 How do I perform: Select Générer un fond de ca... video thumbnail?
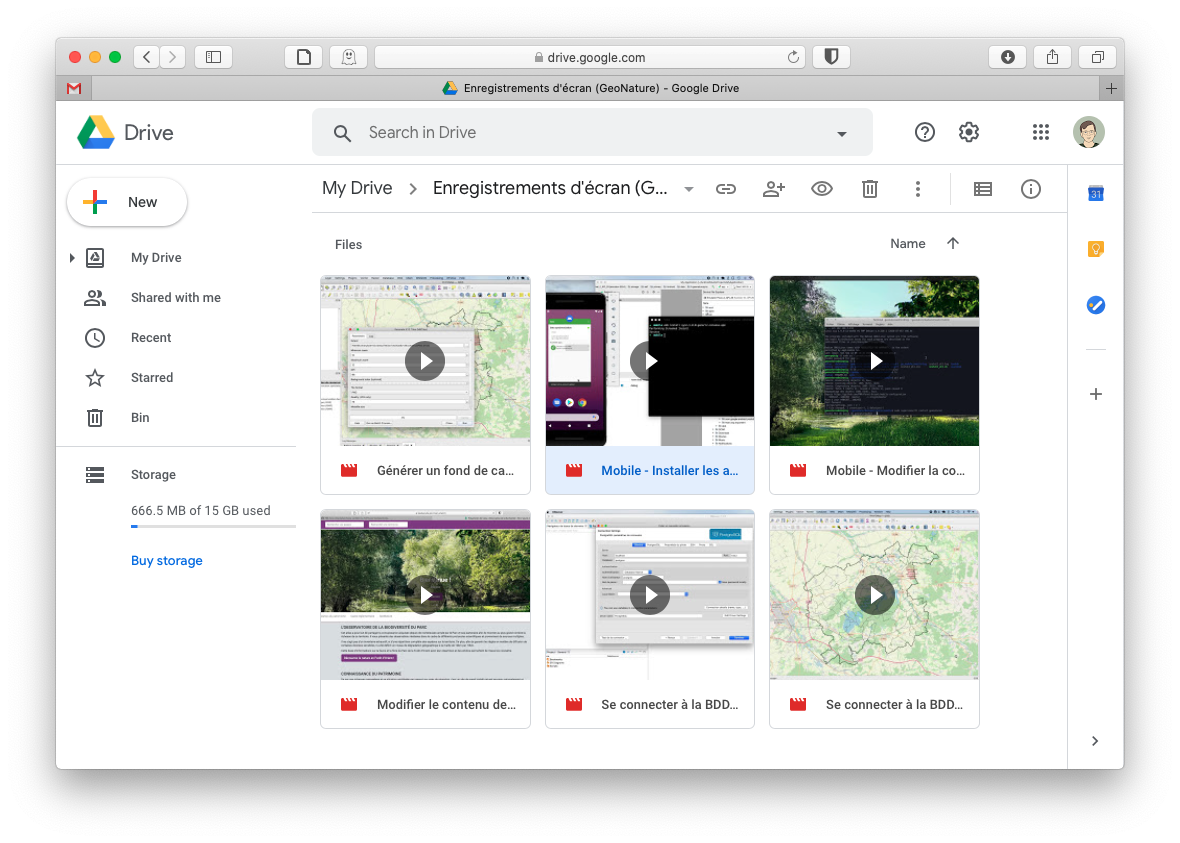tap(425, 361)
